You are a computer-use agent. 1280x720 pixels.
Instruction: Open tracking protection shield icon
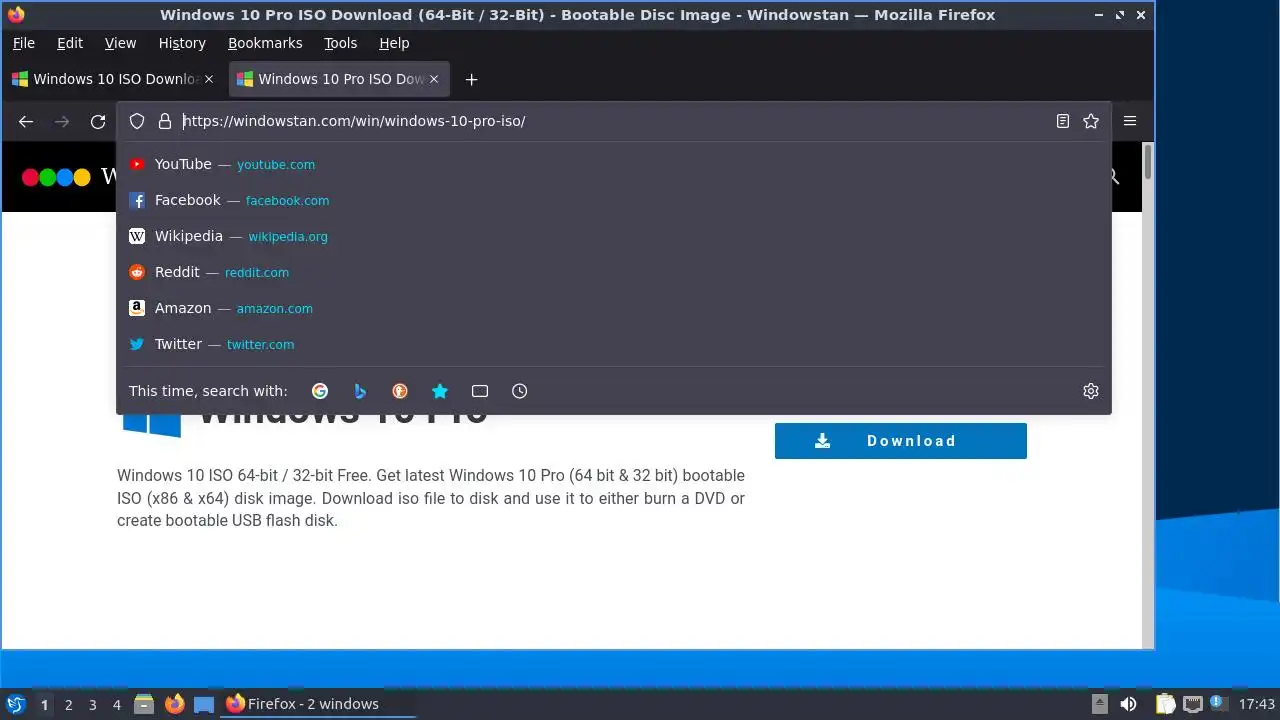tap(137, 121)
